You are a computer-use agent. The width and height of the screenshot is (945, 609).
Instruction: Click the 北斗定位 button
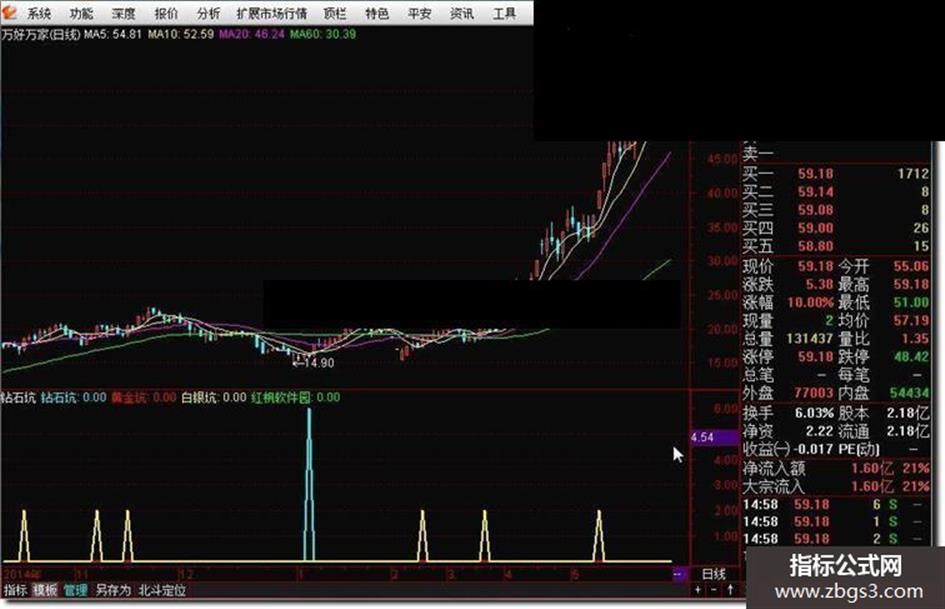pyautogui.click(x=162, y=590)
